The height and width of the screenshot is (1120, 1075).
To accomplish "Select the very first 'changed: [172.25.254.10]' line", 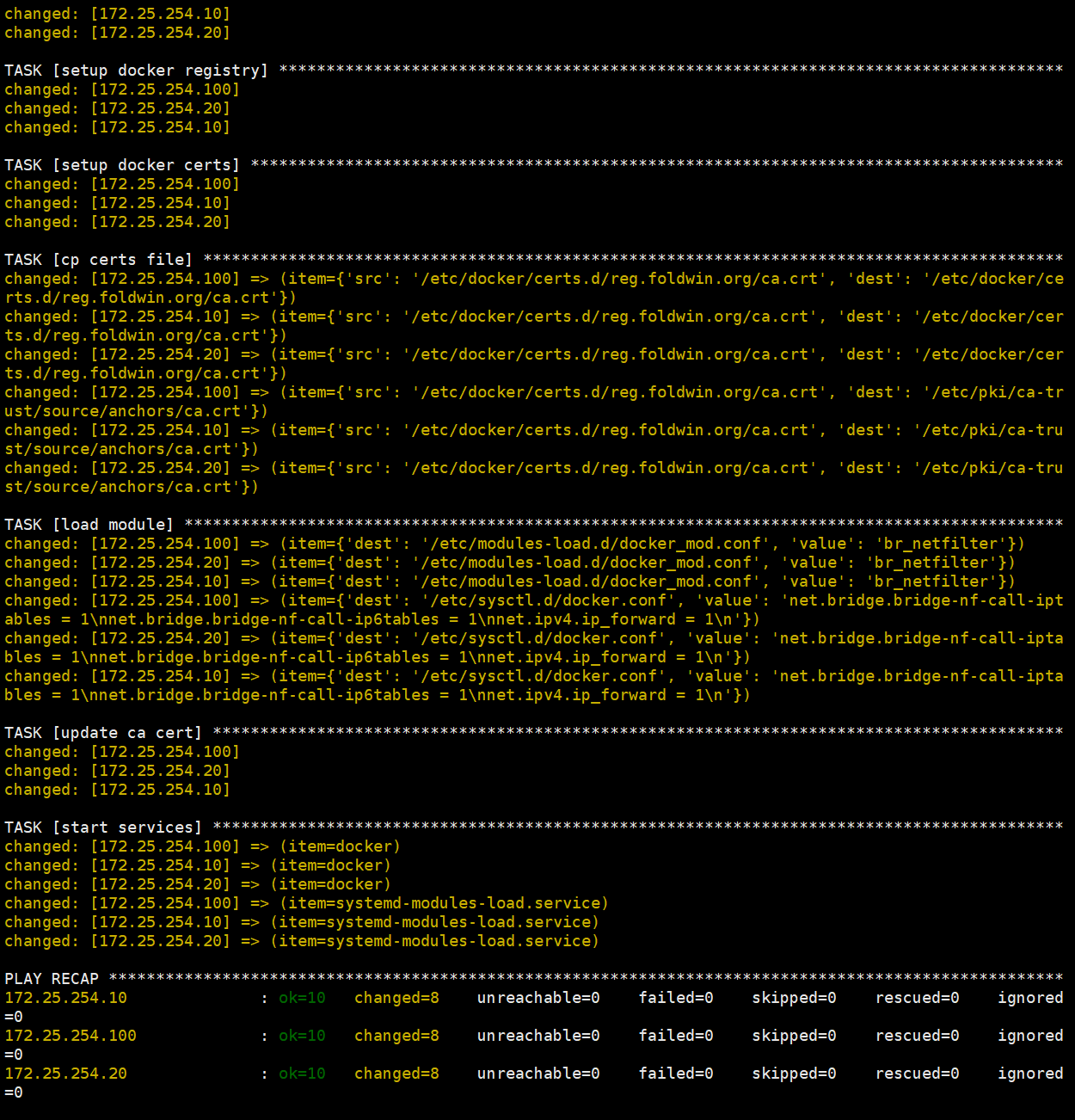I will [118, 14].
